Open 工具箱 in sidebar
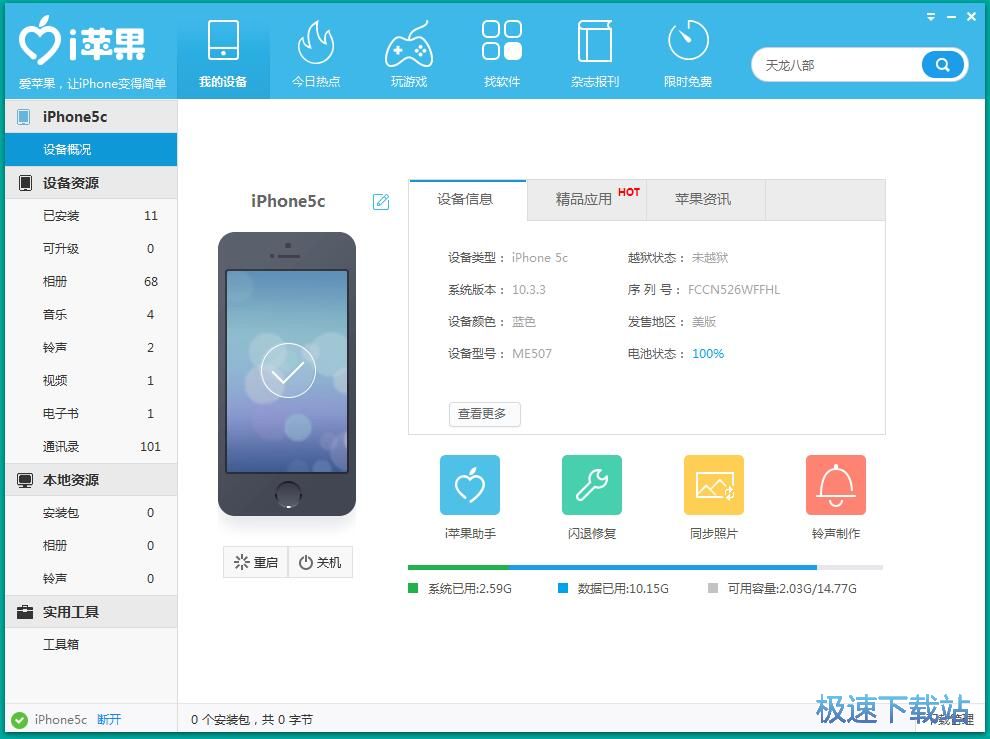 click(91, 645)
